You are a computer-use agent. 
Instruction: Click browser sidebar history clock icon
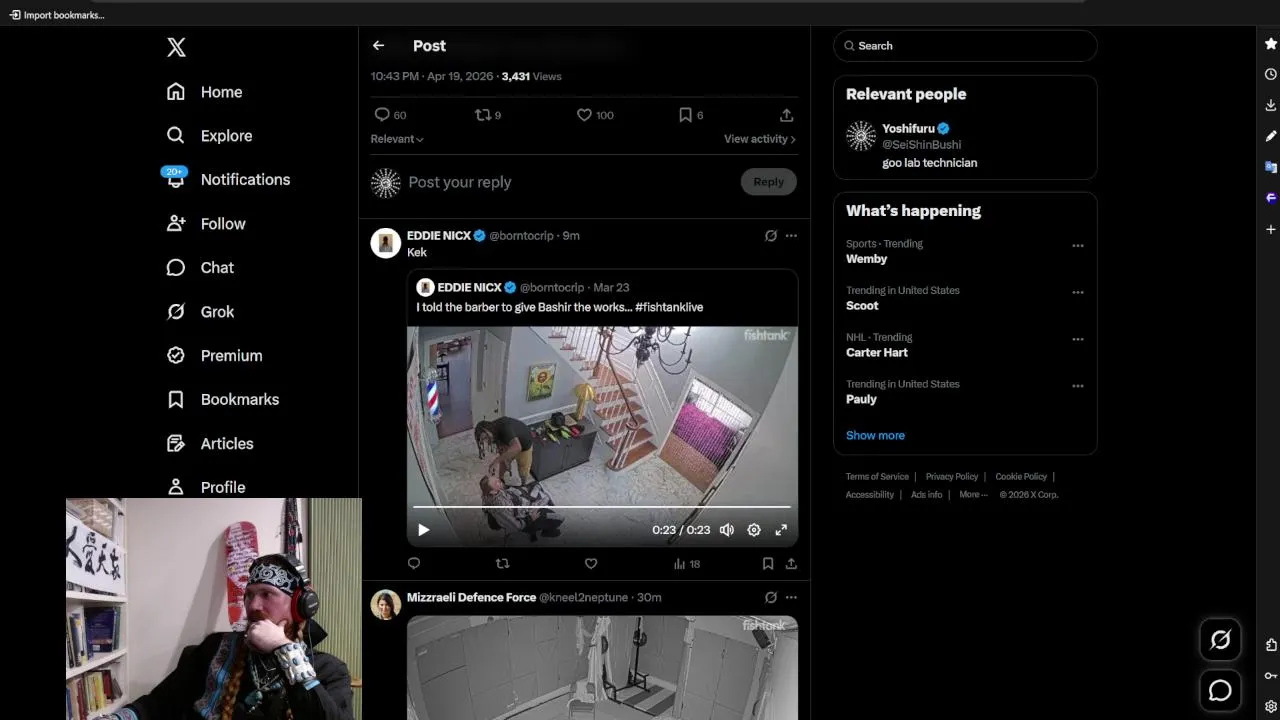(x=1271, y=74)
